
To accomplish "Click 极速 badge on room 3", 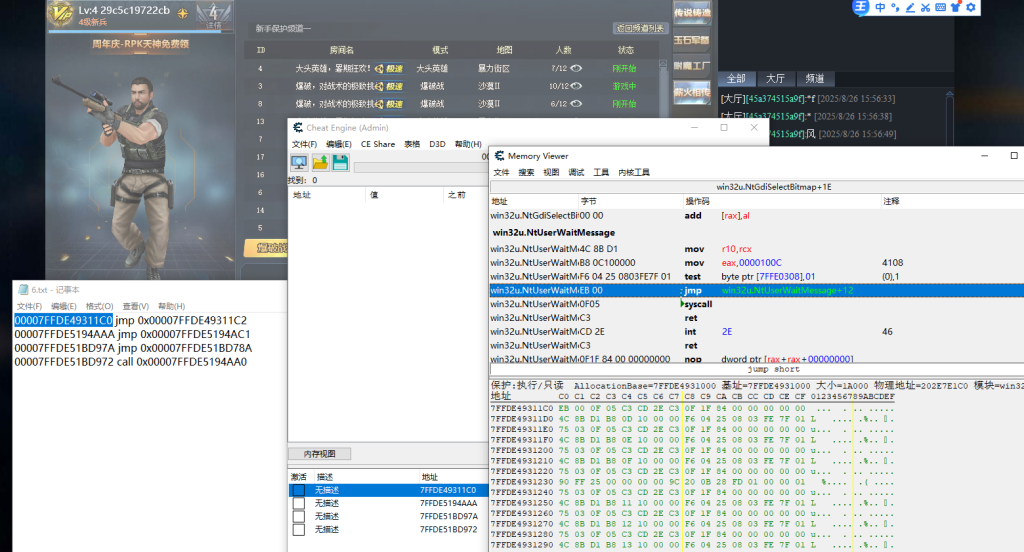I will [389, 86].
